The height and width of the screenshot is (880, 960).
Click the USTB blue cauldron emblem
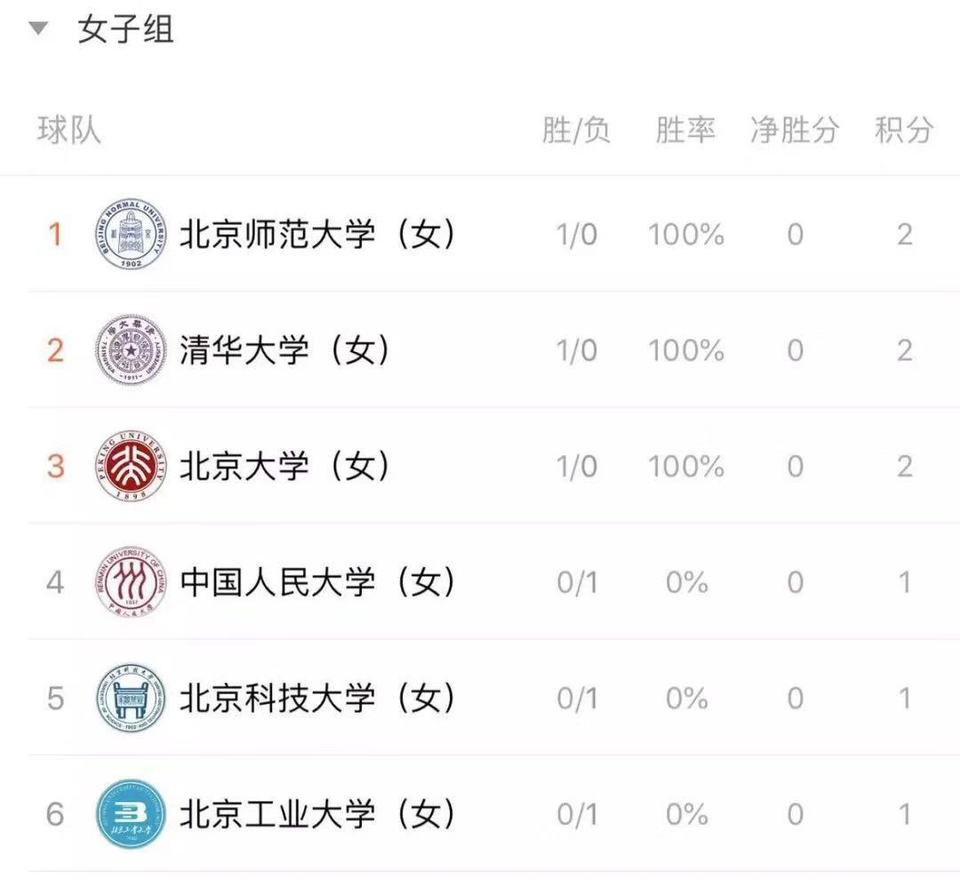(131, 698)
